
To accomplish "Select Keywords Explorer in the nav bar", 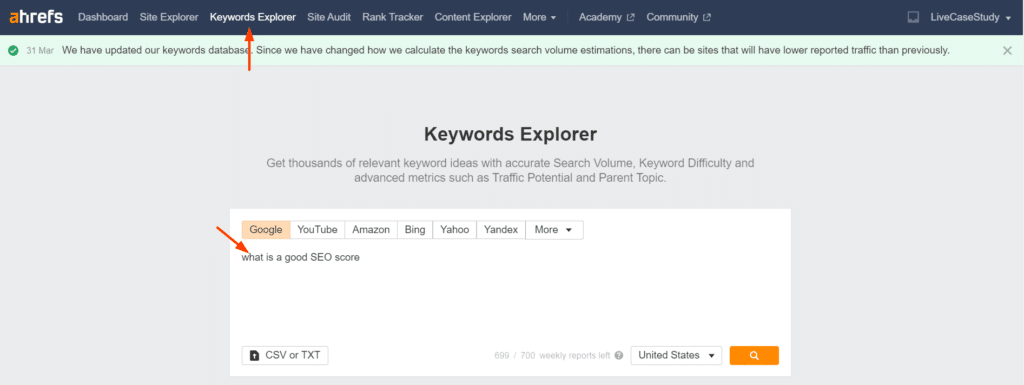I will coord(253,18).
